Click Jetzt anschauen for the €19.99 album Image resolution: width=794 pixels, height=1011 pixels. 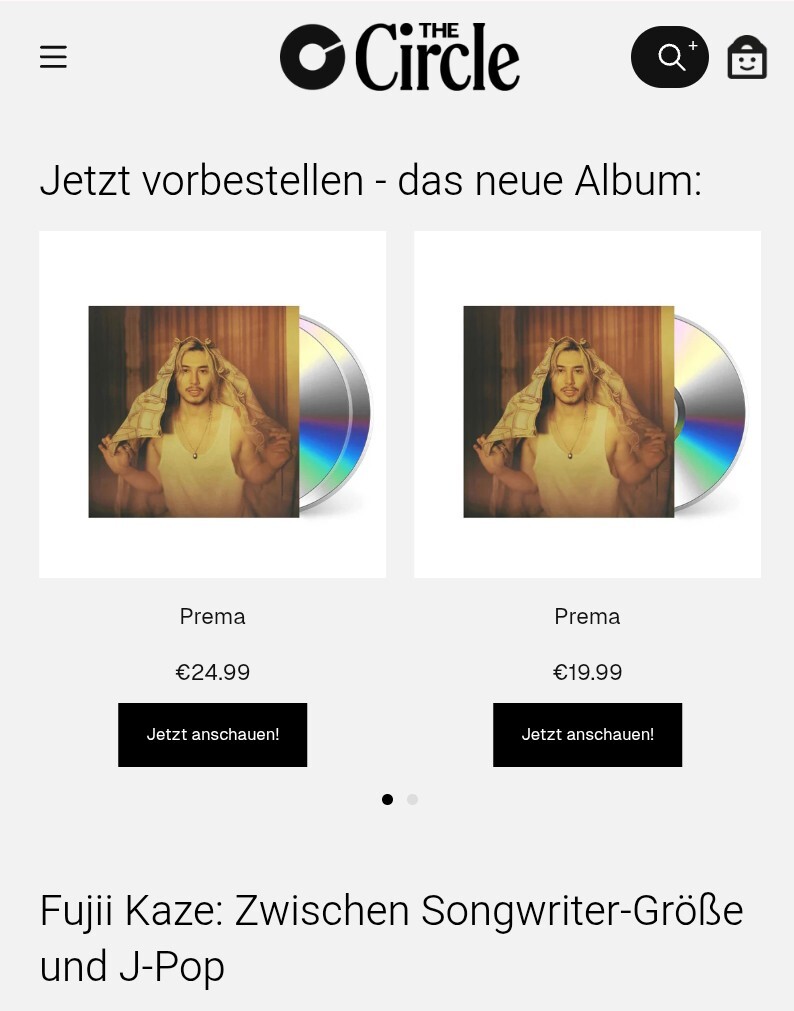(587, 734)
